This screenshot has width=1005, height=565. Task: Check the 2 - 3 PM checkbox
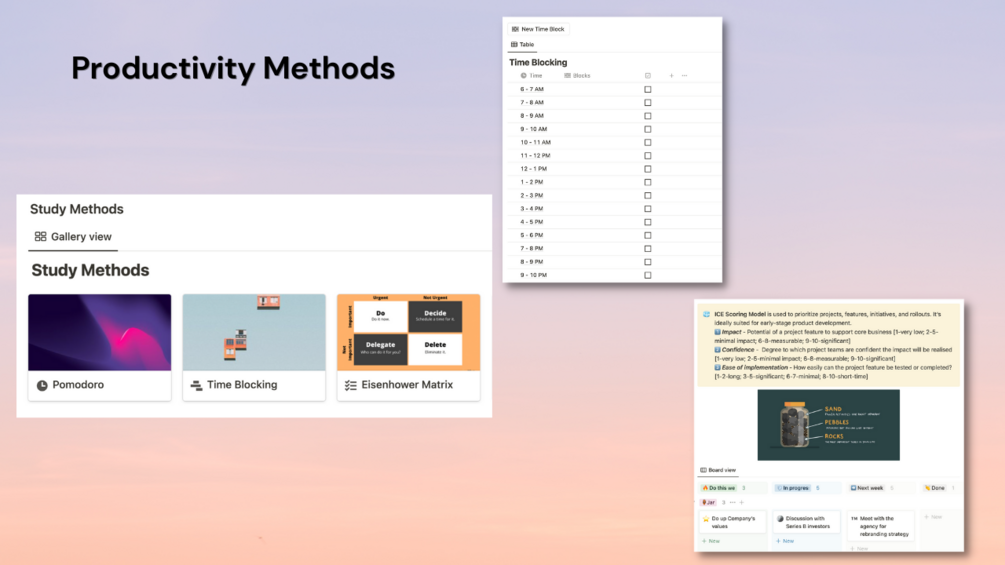[x=648, y=195]
